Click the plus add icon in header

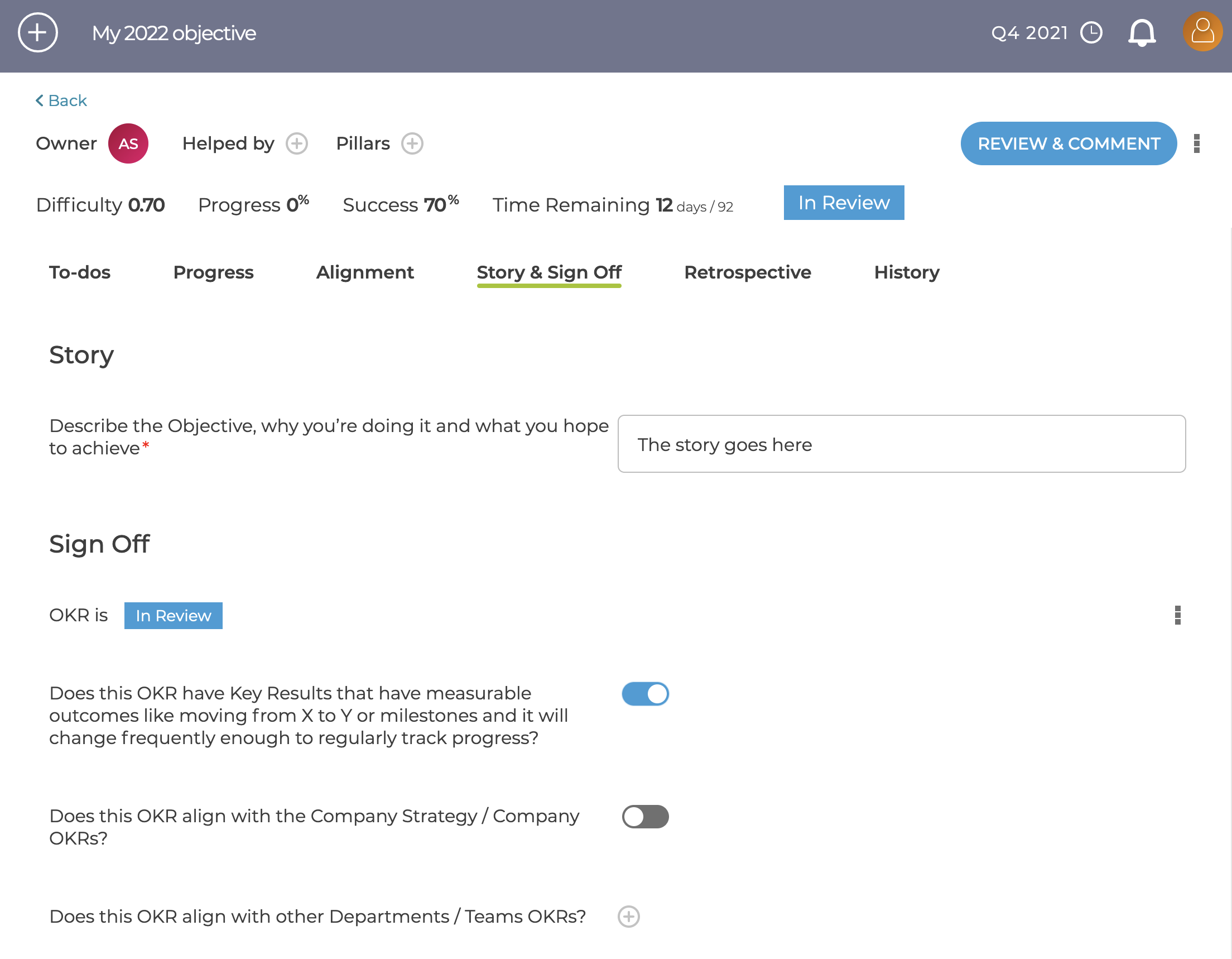coord(38,33)
